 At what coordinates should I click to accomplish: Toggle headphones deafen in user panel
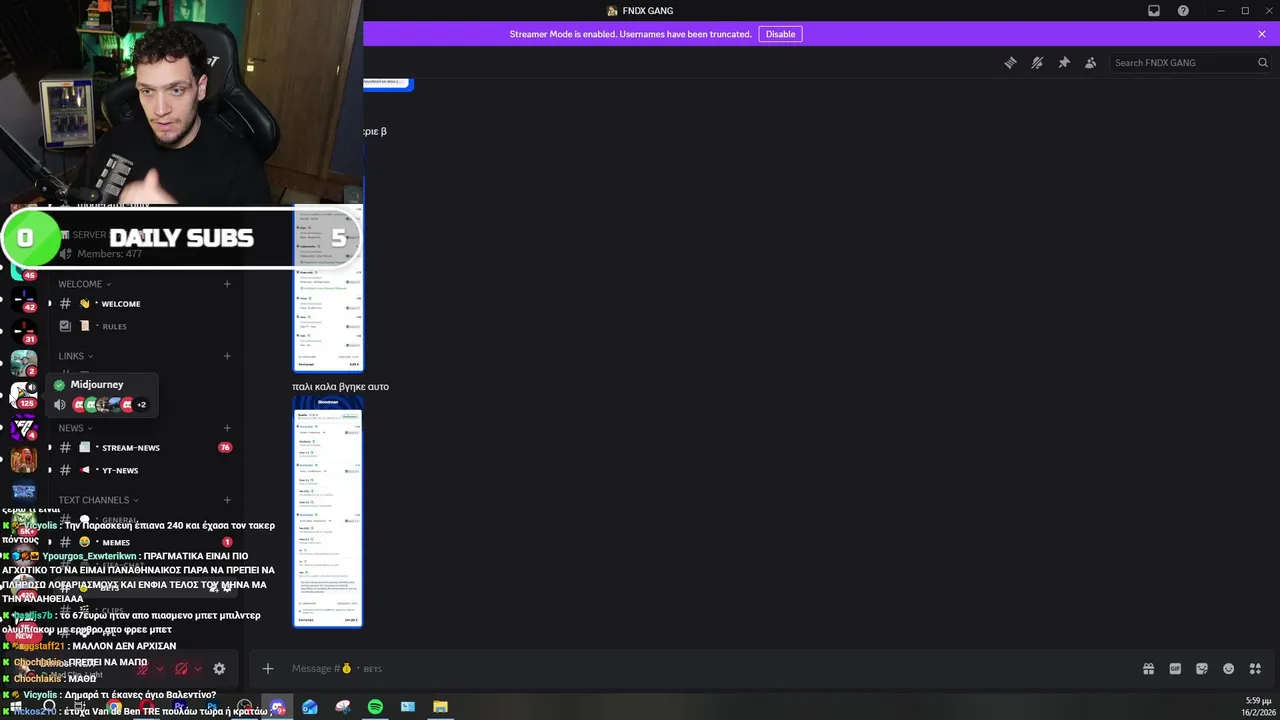(x=181, y=669)
